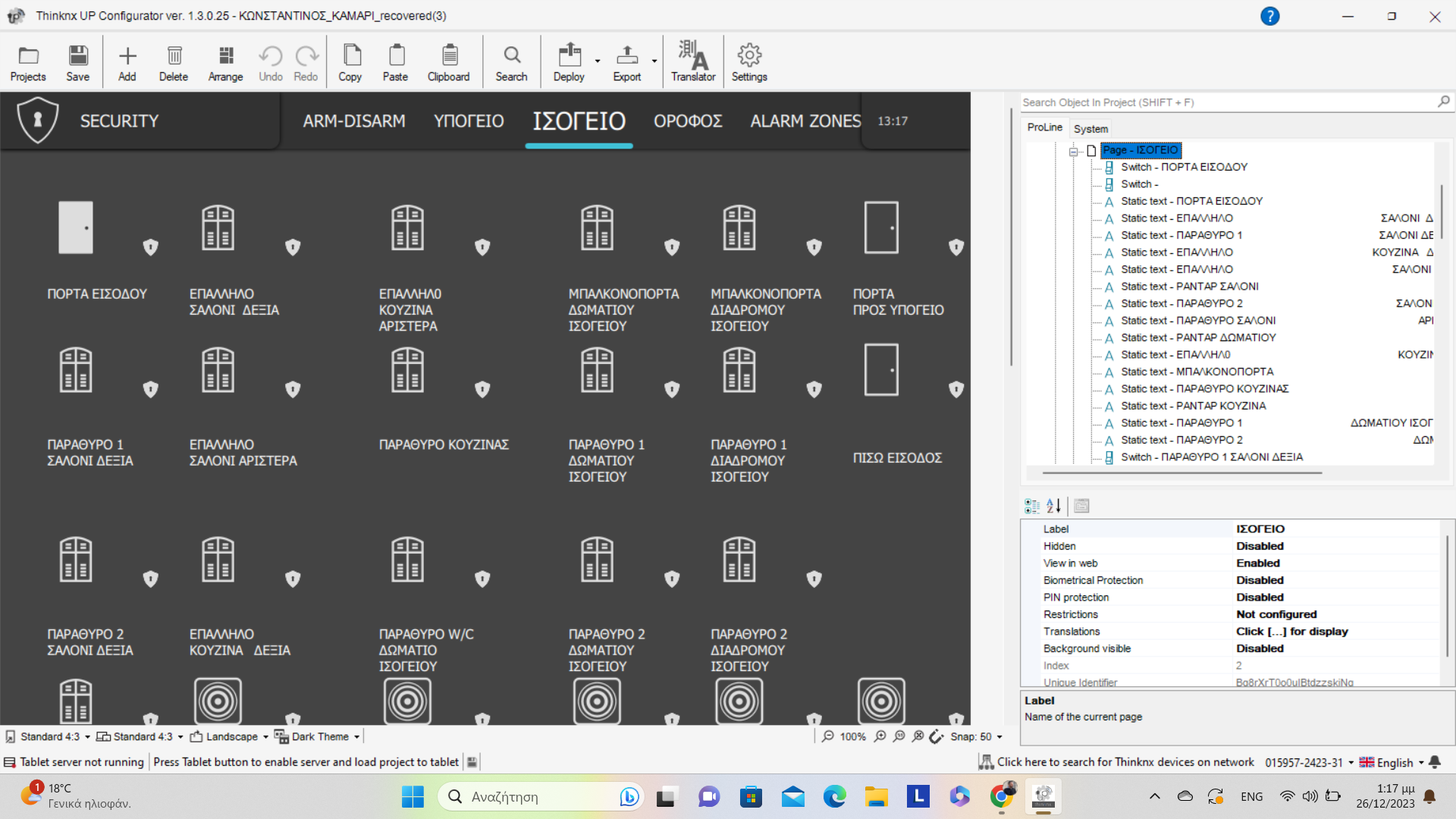Open the Translator tool
Screen dimensions: 1456x819
(x=693, y=63)
